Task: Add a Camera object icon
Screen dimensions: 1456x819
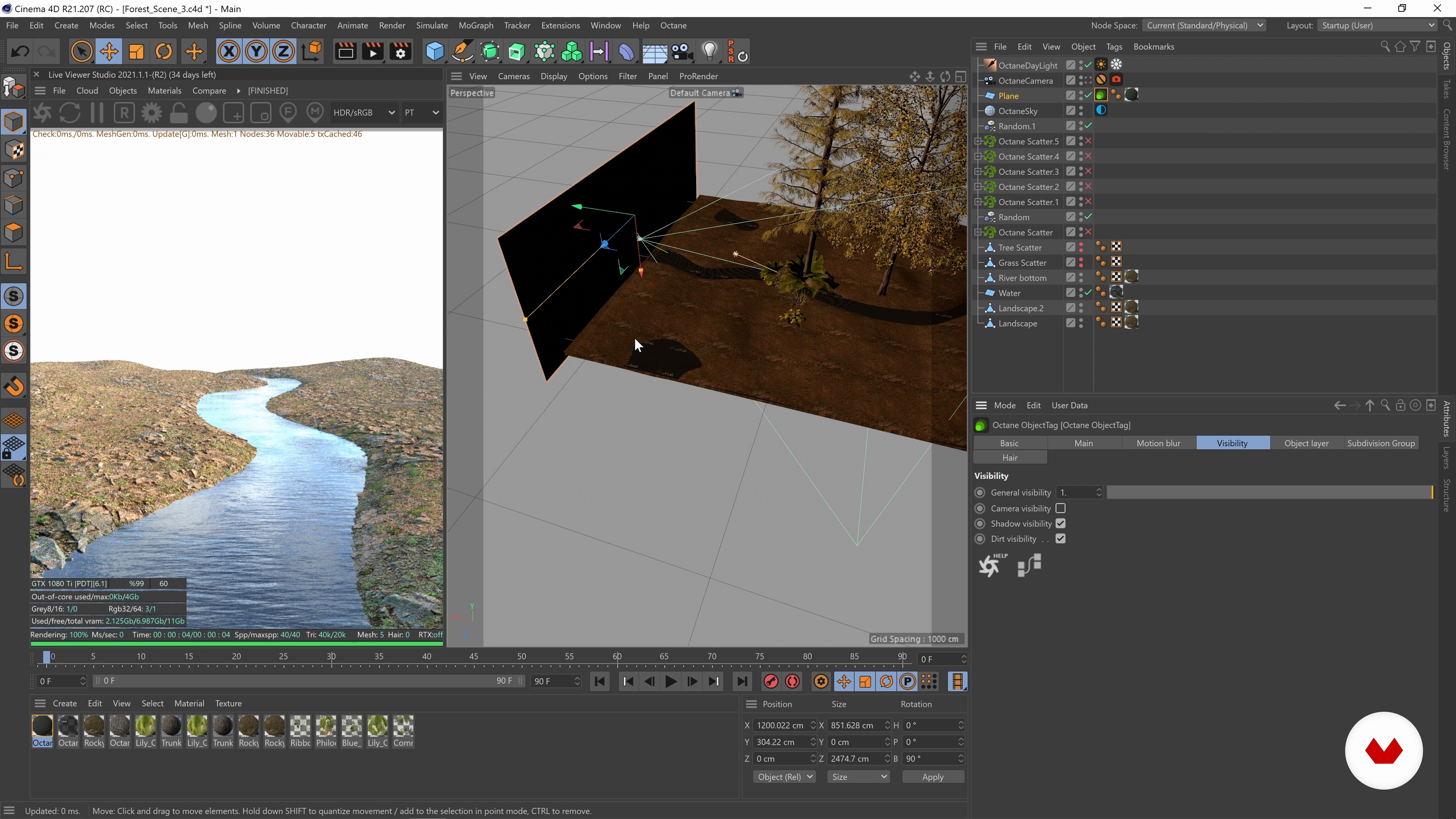Action: tap(682, 52)
